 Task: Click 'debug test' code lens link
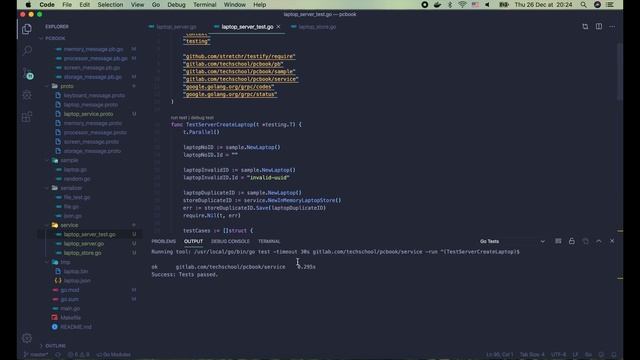click(202, 118)
